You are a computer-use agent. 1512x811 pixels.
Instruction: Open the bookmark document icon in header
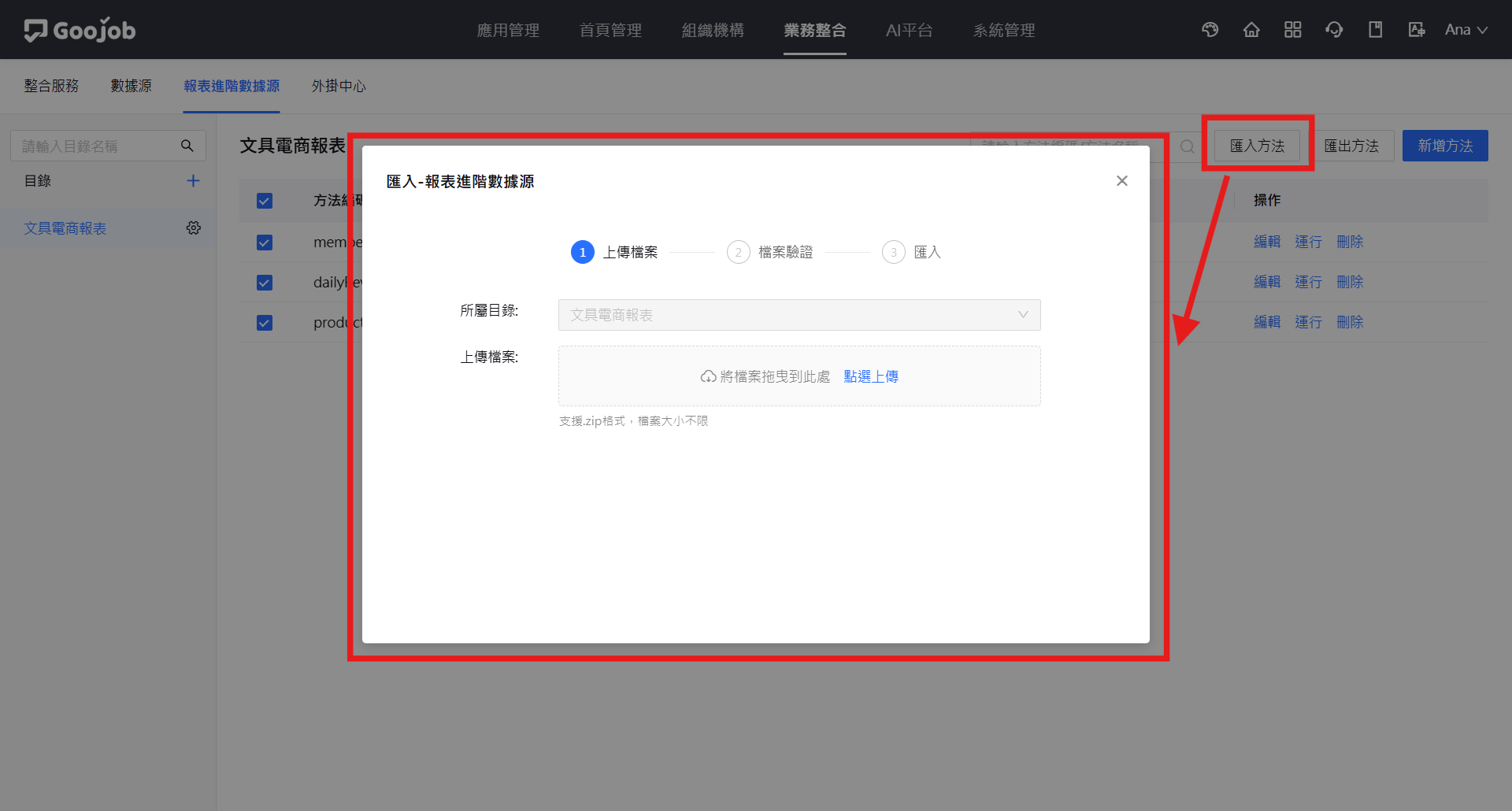pyautogui.click(x=1375, y=30)
